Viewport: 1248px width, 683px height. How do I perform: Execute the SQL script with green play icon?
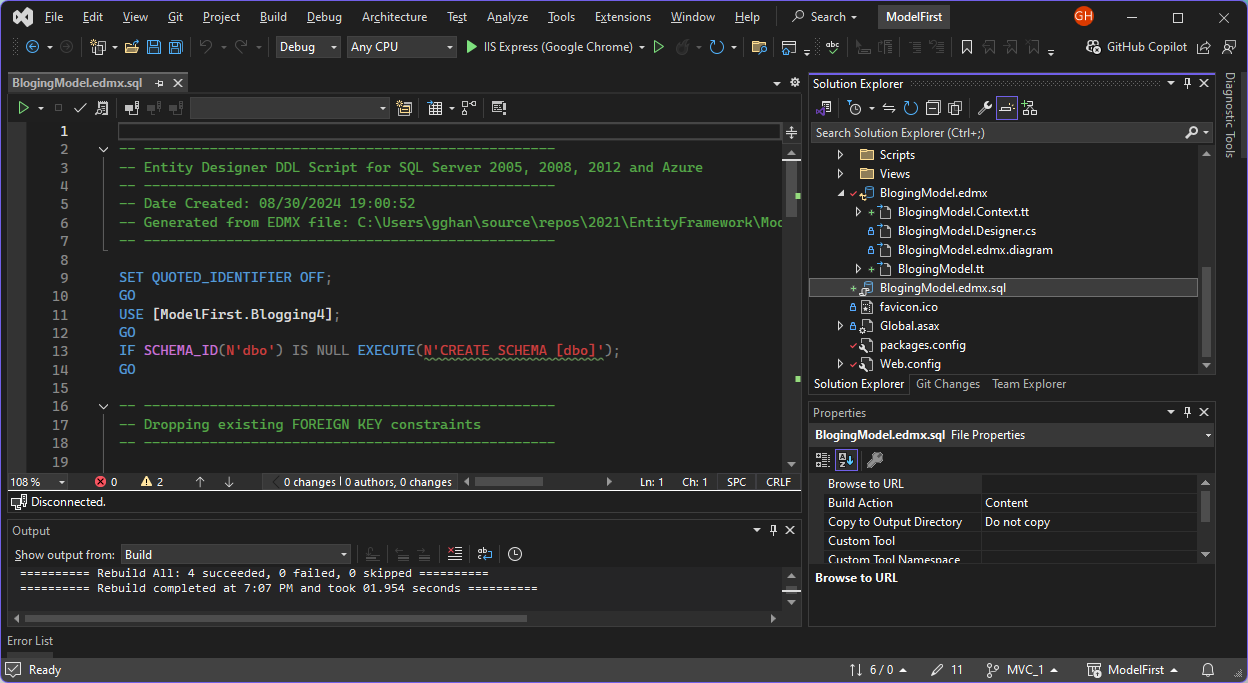click(x=24, y=108)
